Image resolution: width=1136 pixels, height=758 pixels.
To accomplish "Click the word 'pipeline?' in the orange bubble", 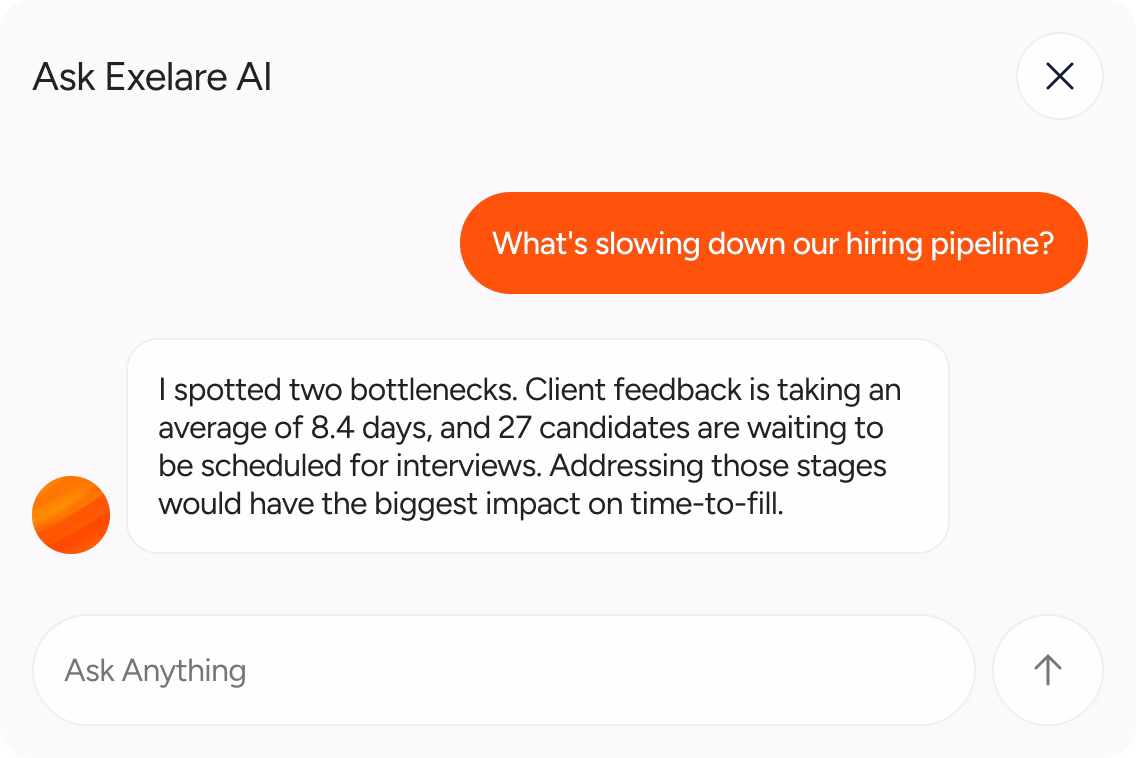I will (992, 244).
